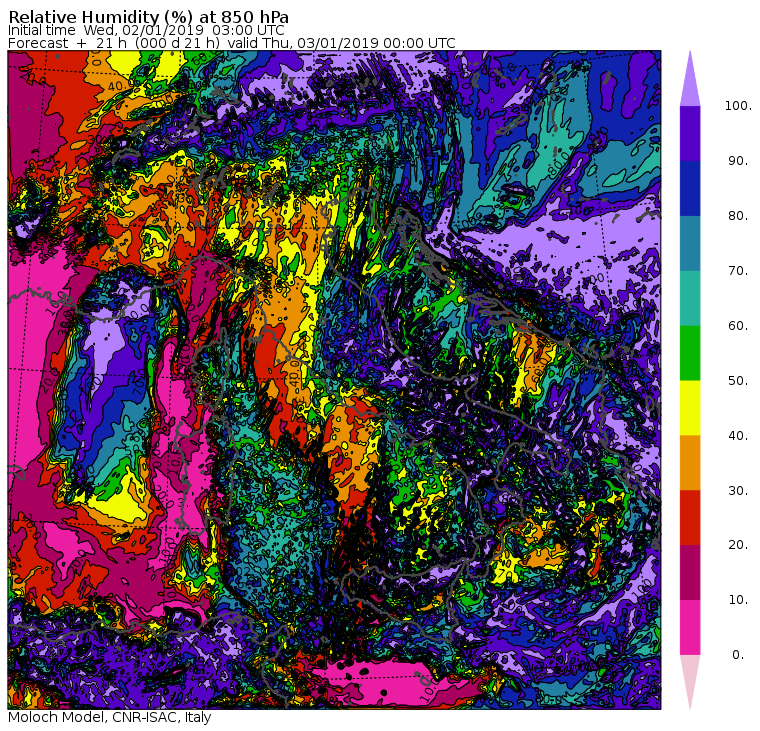
Task: Pick the green 50–60 colorbar segment
Action: tap(690, 353)
